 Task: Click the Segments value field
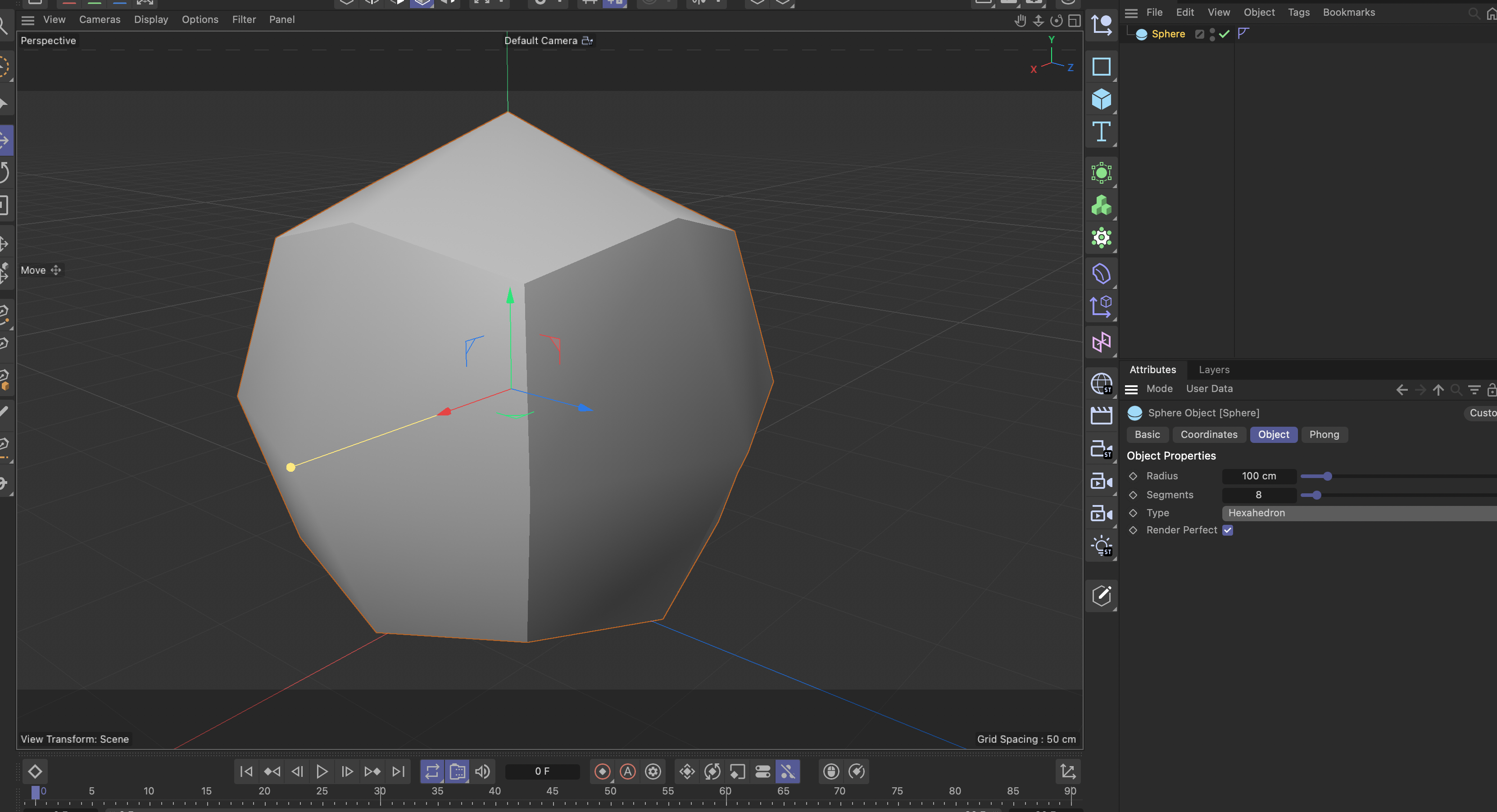tap(1258, 495)
